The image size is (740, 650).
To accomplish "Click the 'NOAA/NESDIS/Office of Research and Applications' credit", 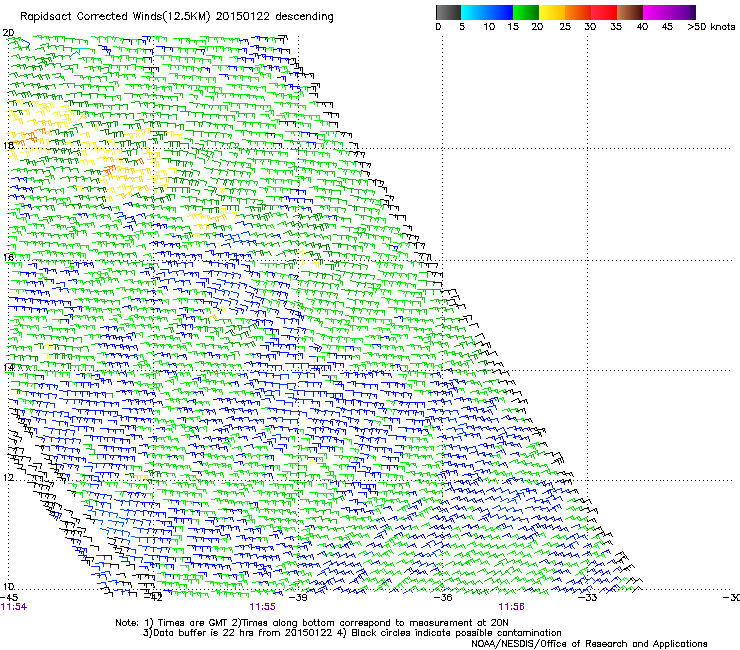I will click(589, 644).
